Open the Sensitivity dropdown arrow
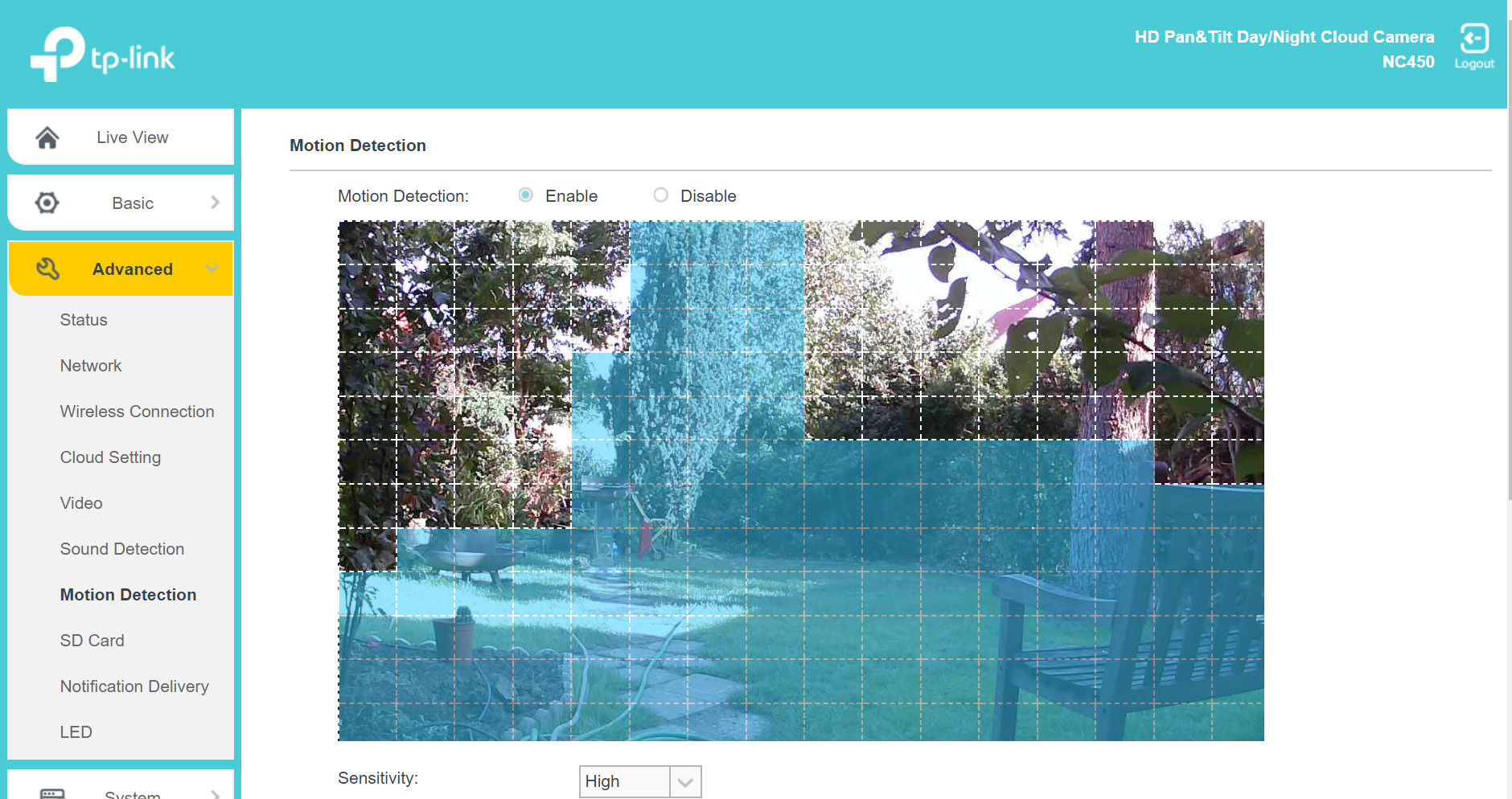The width and height of the screenshot is (1512, 799). point(685,782)
